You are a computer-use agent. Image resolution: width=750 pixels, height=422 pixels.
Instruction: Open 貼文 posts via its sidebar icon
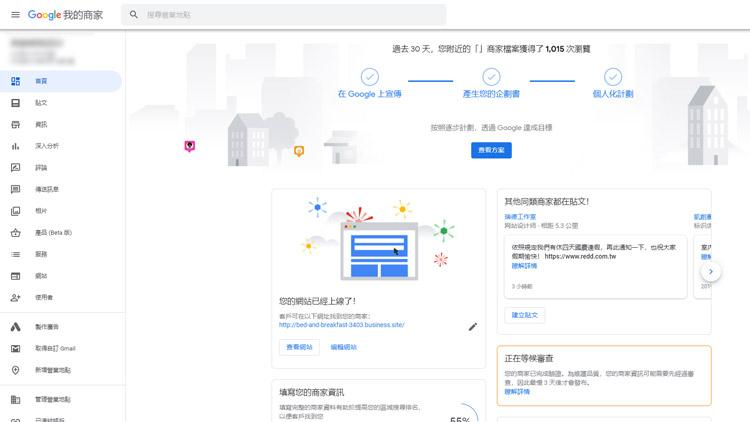click(15, 103)
